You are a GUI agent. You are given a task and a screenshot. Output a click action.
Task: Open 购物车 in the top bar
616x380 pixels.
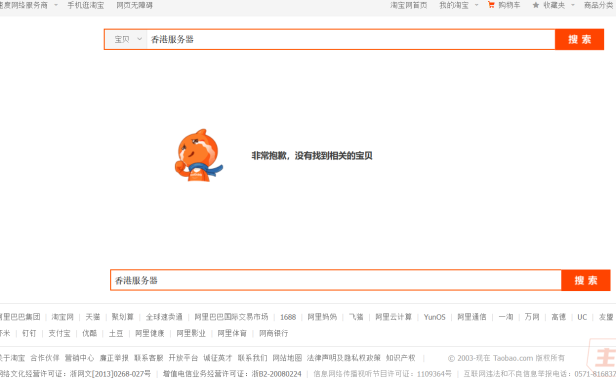(x=509, y=5)
